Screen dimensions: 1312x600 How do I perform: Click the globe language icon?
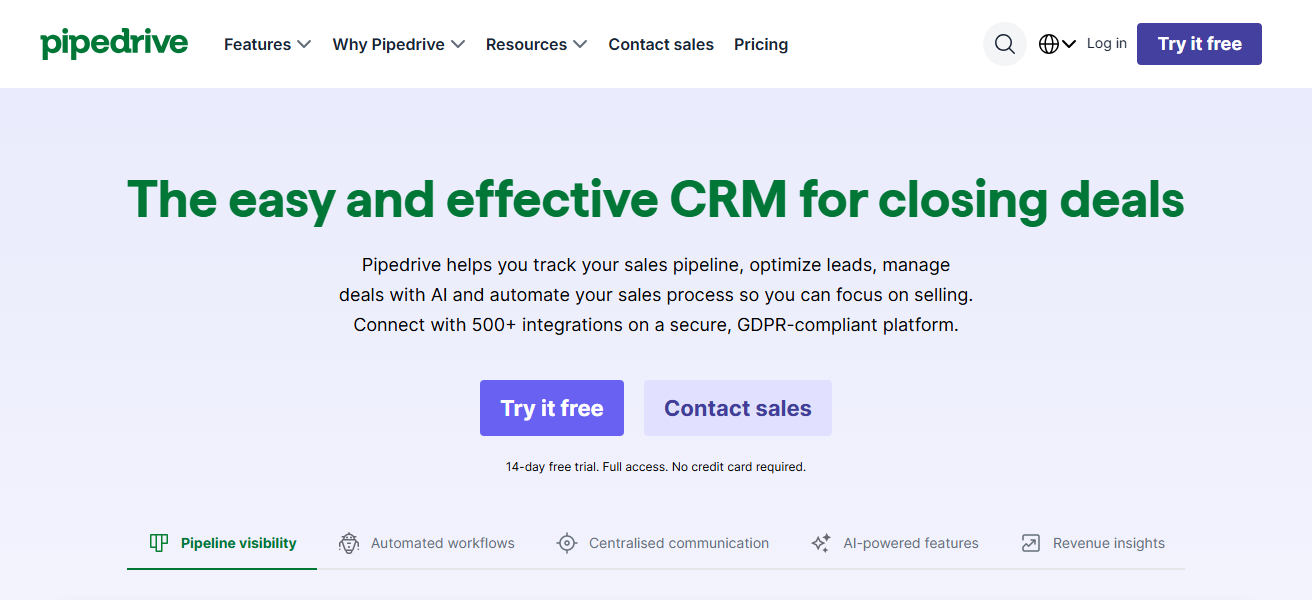click(1048, 44)
